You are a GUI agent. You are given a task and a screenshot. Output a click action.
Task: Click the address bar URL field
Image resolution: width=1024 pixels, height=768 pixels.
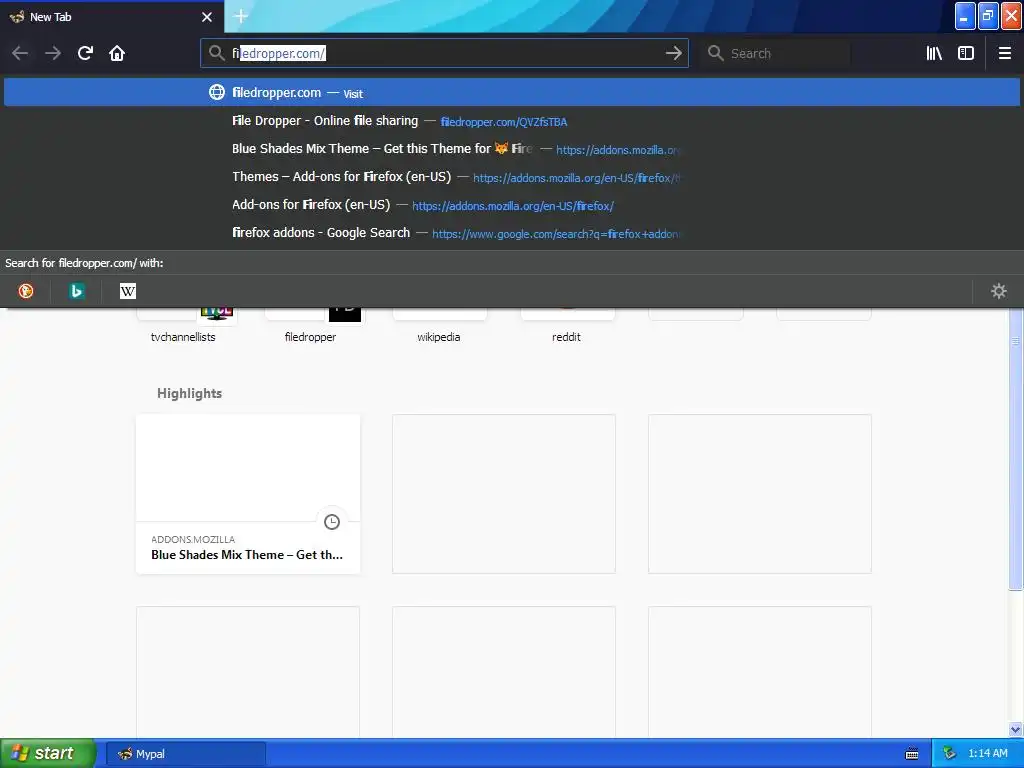[444, 53]
